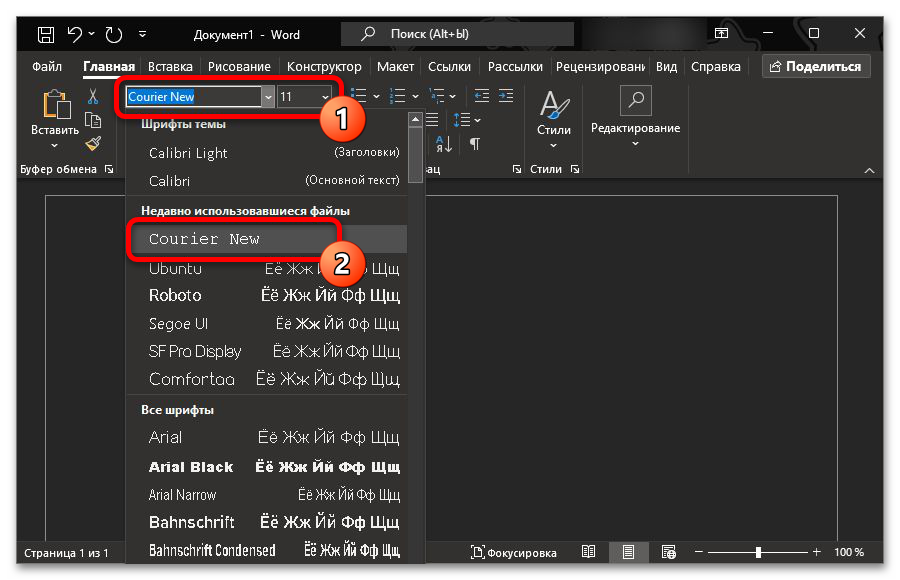Select Calibri Light theme font
This screenshot has width=900, height=580.
(266, 153)
